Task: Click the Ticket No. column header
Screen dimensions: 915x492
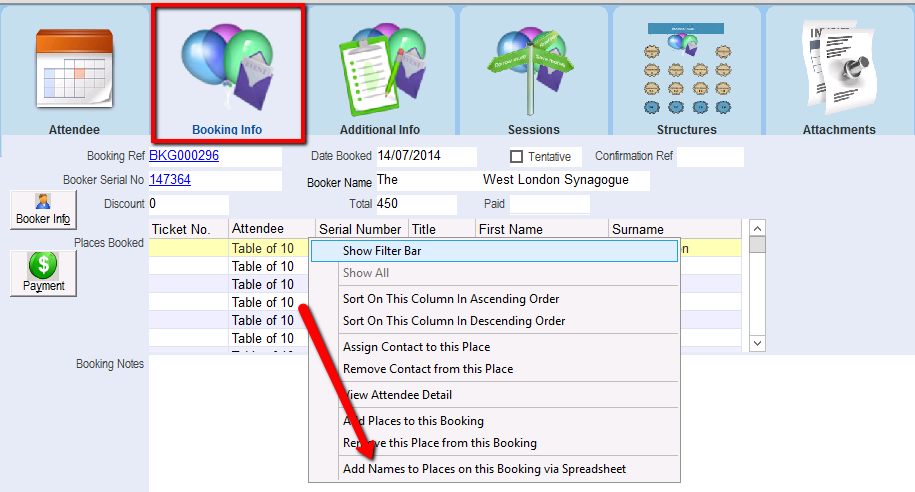Action: (181, 229)
